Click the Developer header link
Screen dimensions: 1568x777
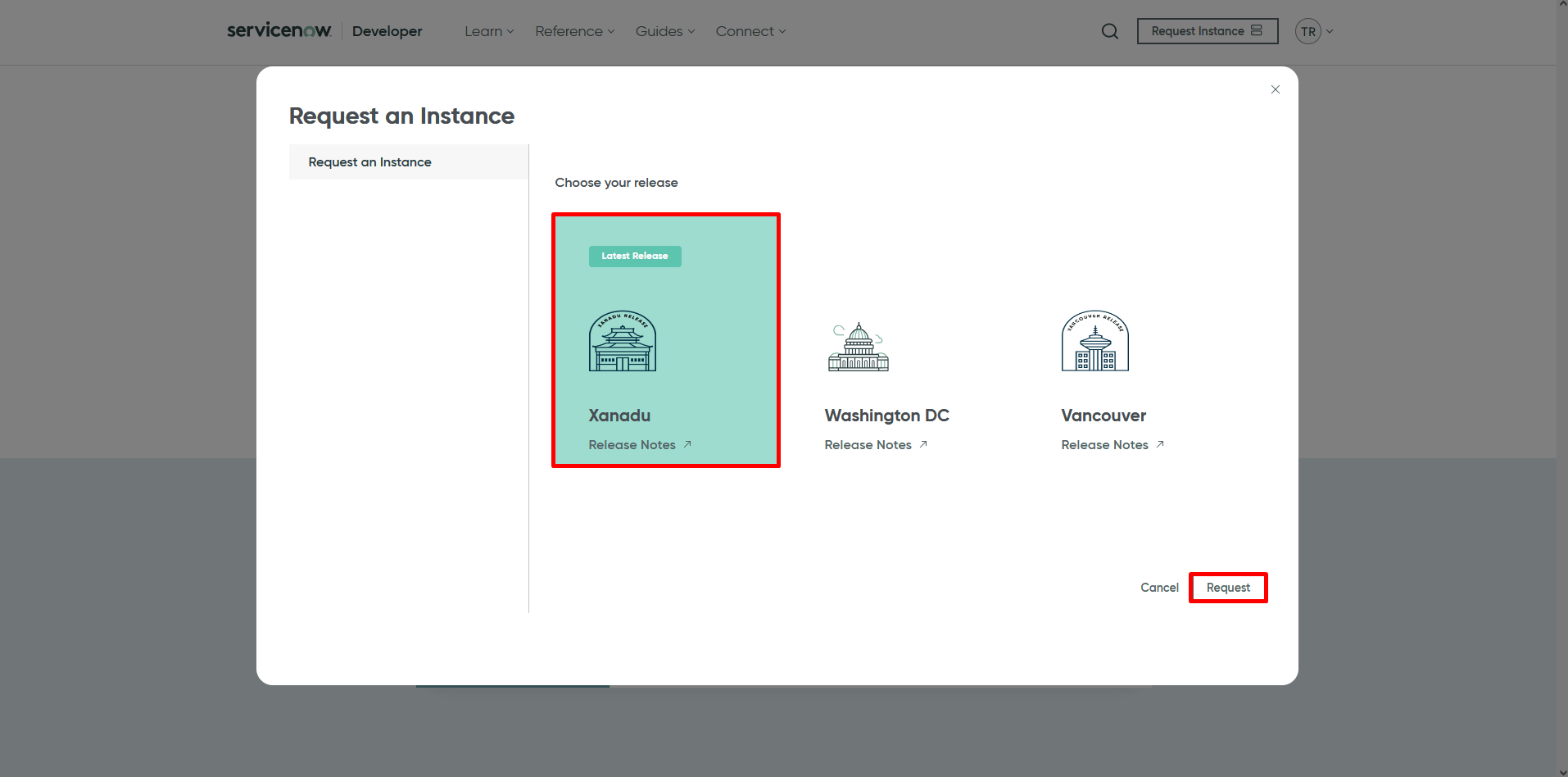[x=387, y=31]
